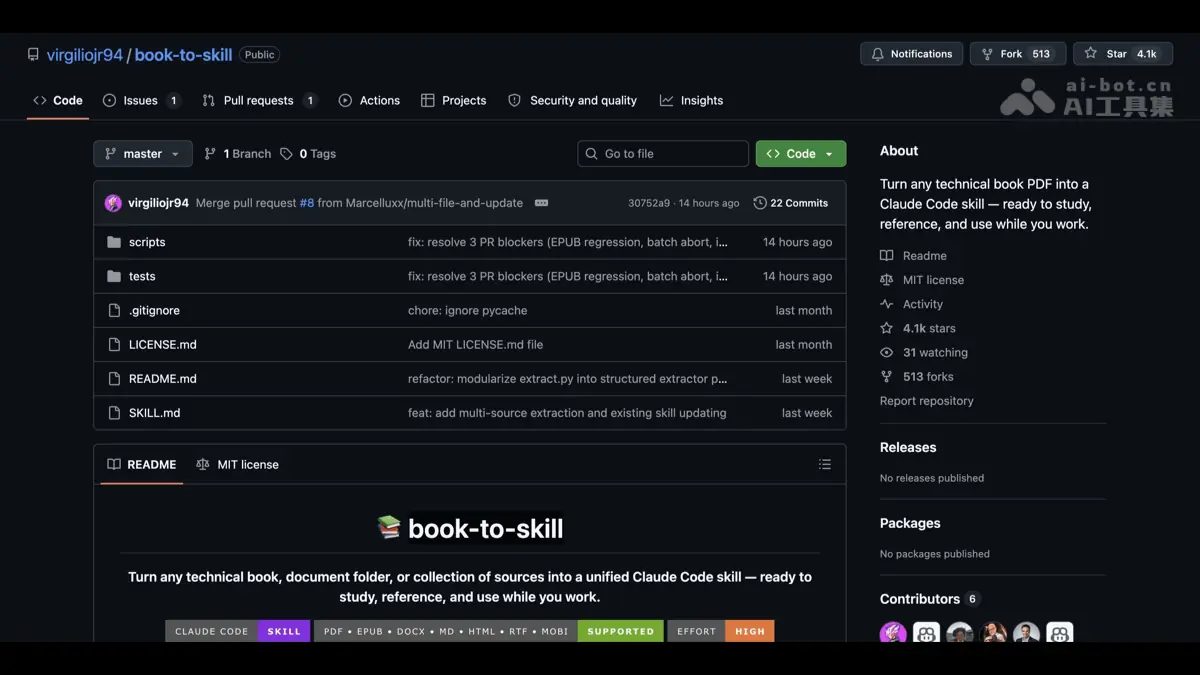Viewport: 1200px width, 675px height.
Task: Open the Insights tab
Action: click(691, 100)
